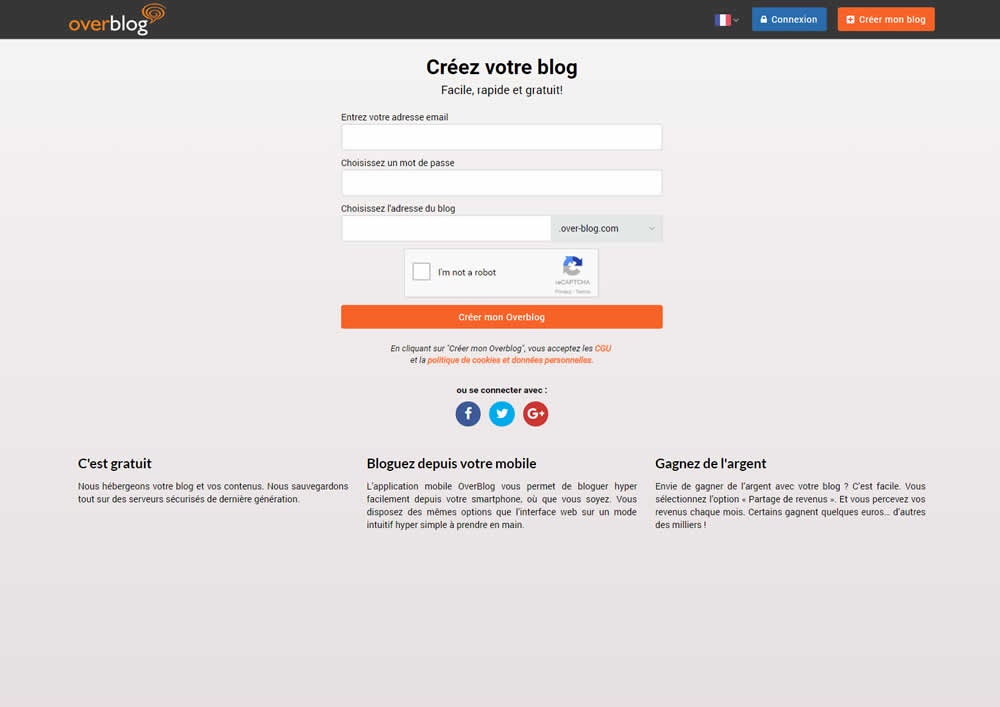Focus the email address field

tap(501, 137)
